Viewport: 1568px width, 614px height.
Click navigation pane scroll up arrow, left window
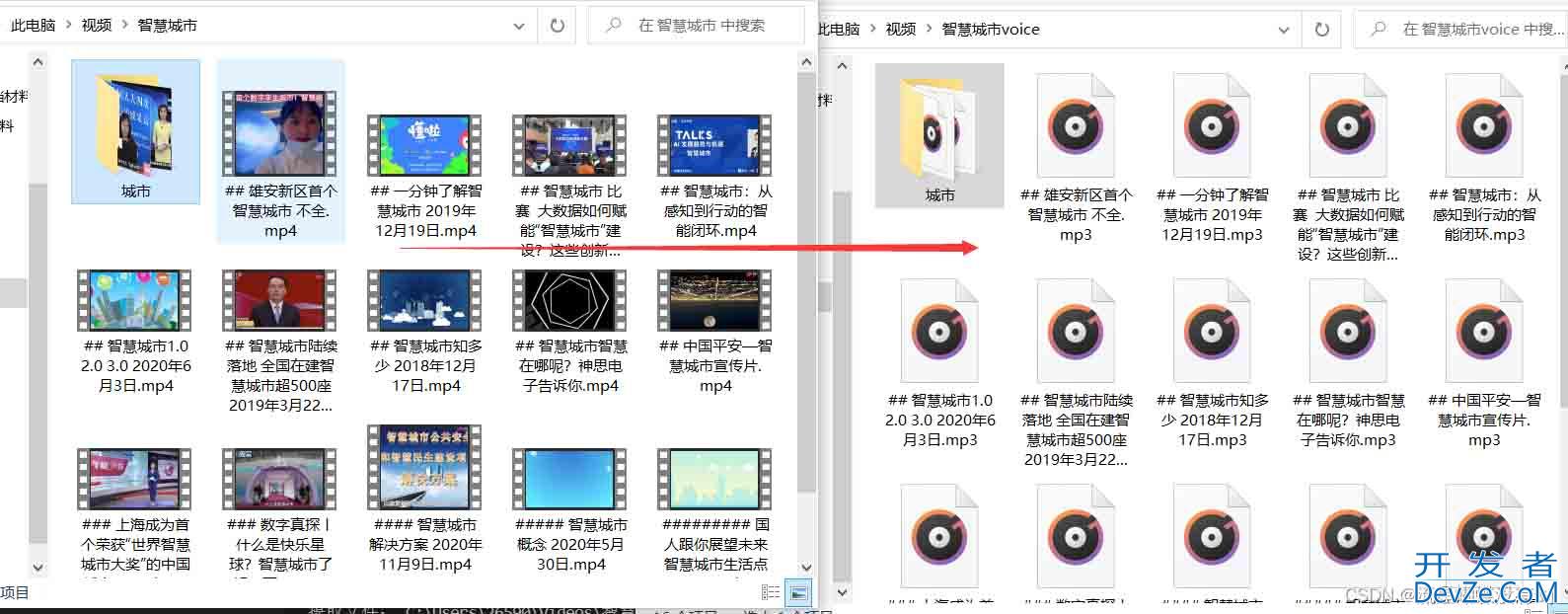tap(38, 63)
